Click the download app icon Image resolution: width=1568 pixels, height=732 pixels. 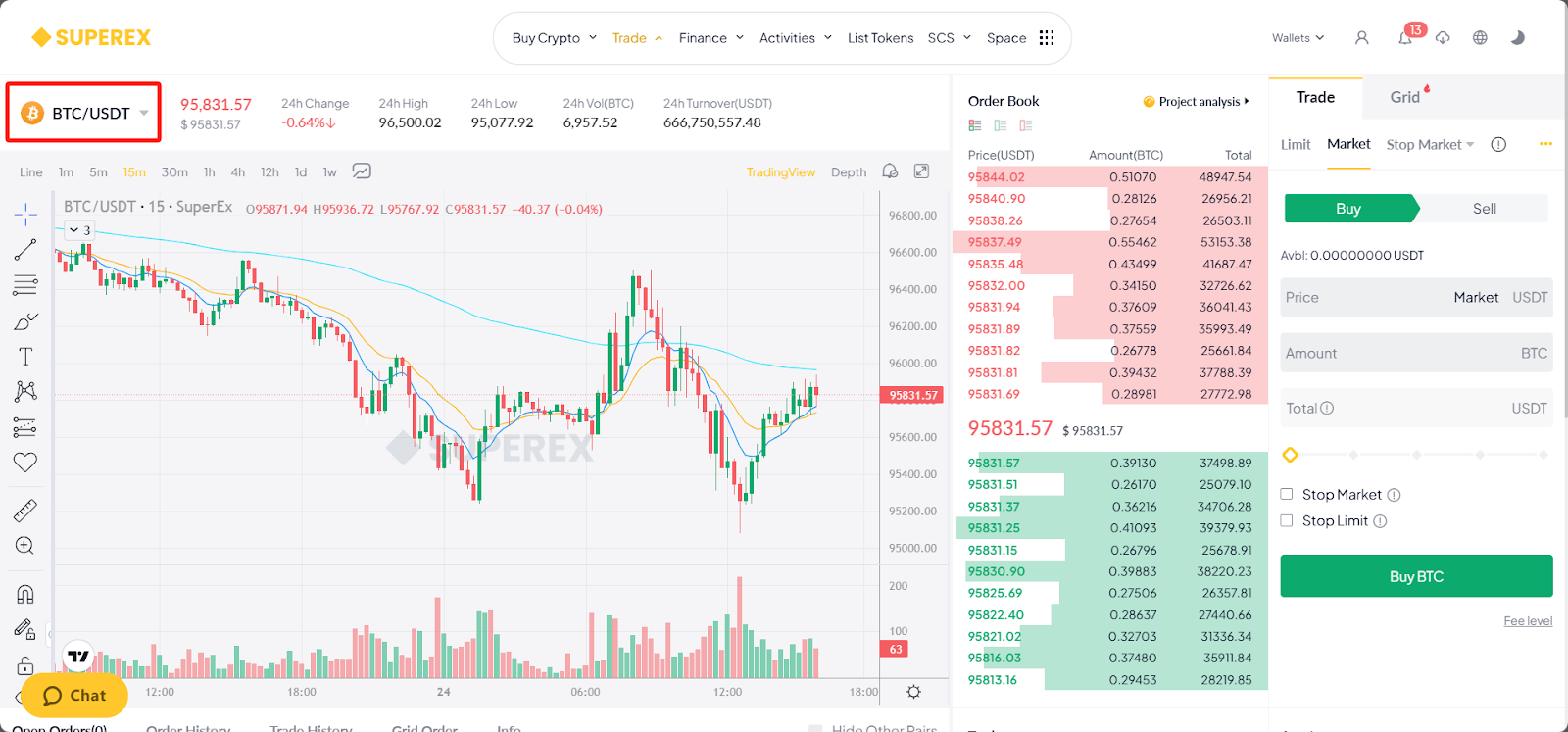(1443, 37)
